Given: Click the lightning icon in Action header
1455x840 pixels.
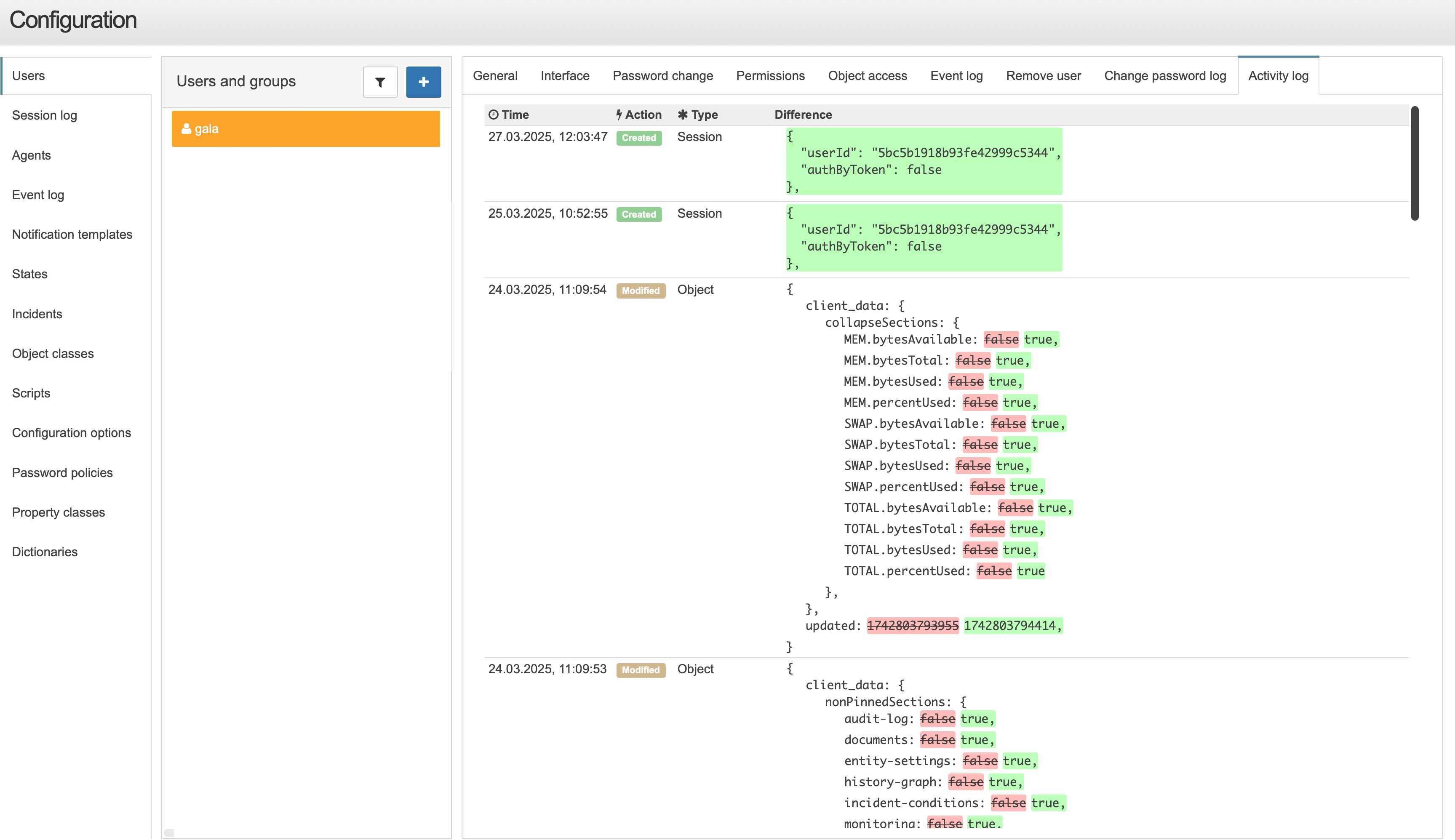Looking at the screenshot, I should click(x=619, y=115).
